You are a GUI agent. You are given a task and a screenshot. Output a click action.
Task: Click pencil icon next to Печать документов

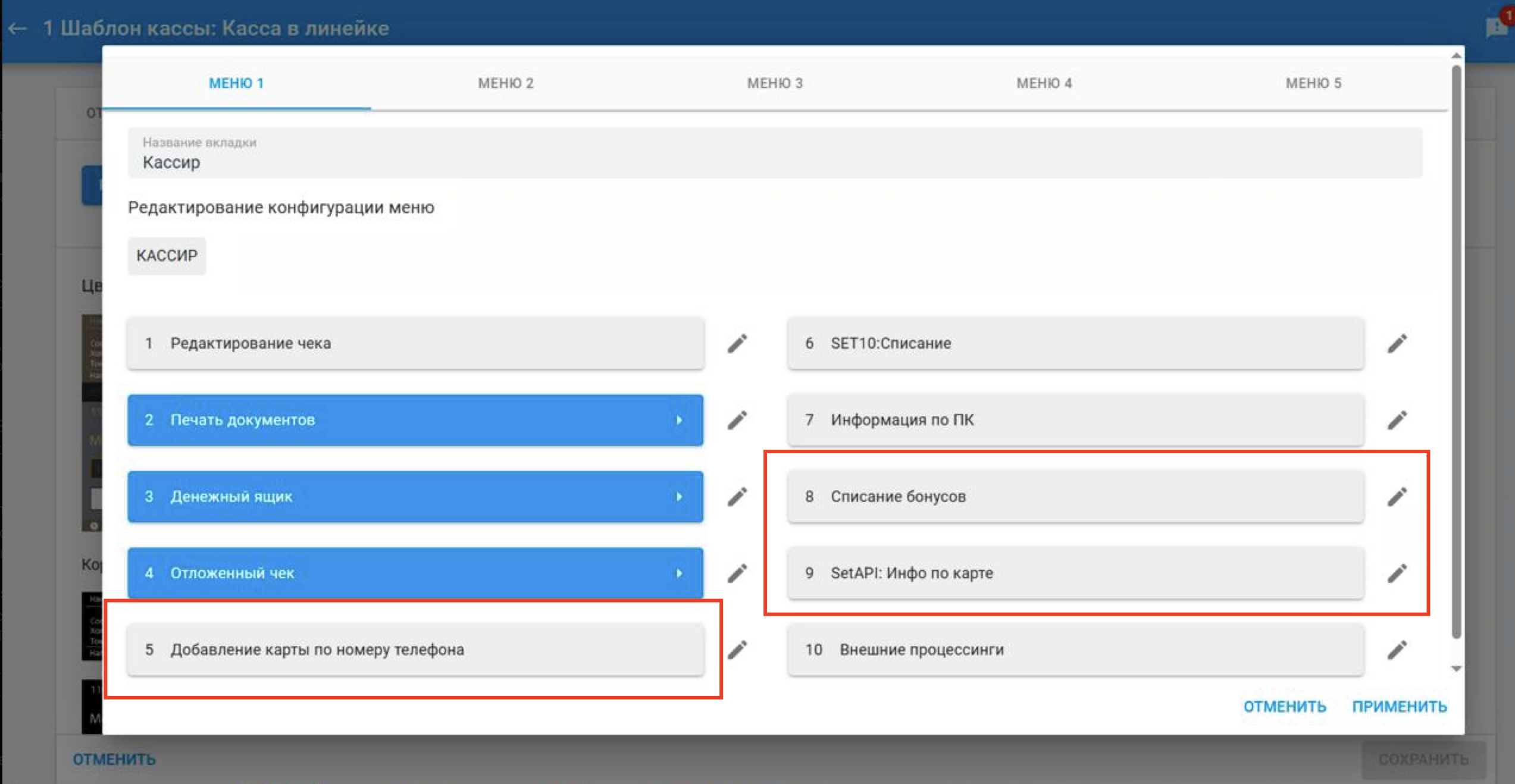(737, 420)
